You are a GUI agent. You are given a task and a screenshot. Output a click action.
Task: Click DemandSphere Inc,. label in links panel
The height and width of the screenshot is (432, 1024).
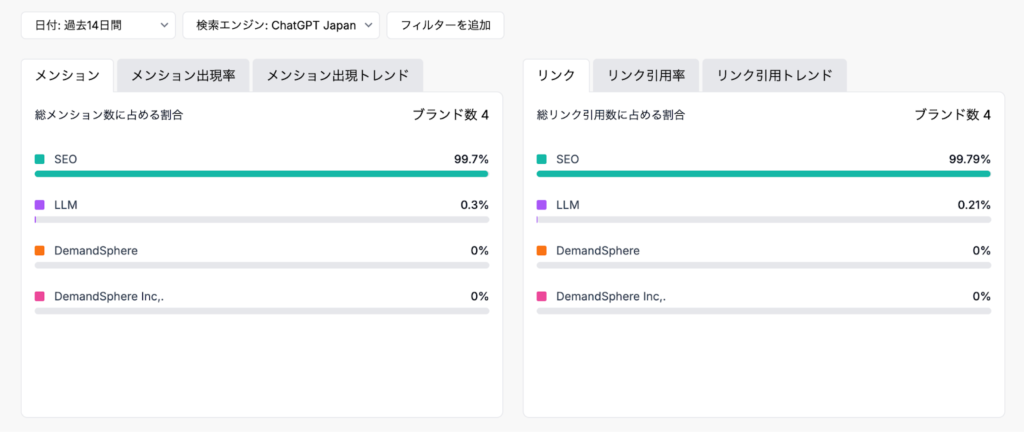tap(611, 297)
